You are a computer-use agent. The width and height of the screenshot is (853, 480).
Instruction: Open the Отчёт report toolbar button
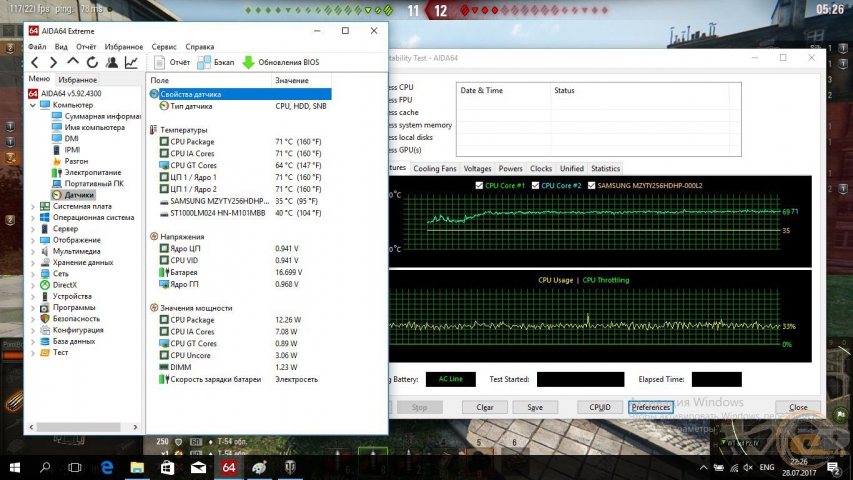(172, 63)
